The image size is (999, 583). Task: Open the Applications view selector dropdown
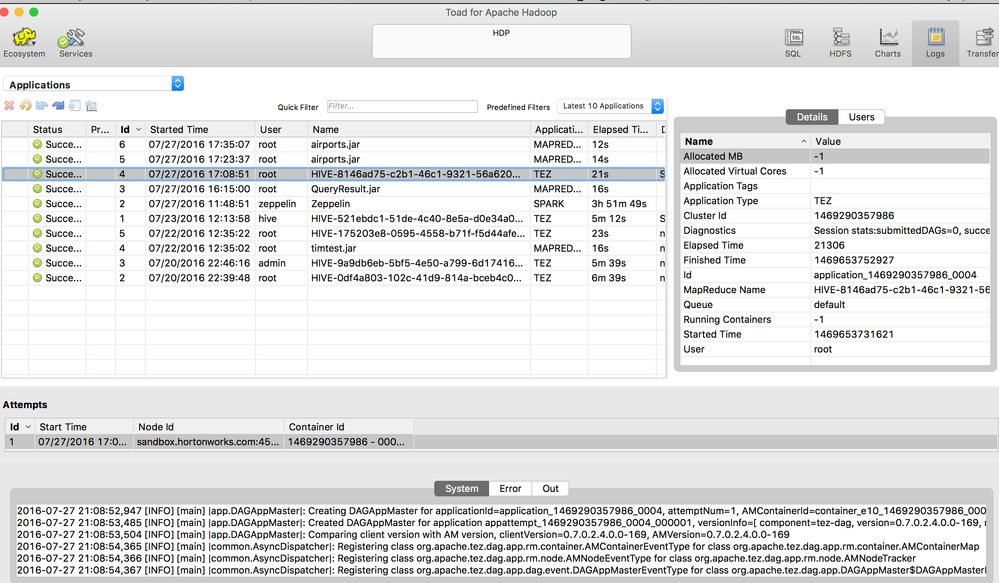[x=178, y=84]
